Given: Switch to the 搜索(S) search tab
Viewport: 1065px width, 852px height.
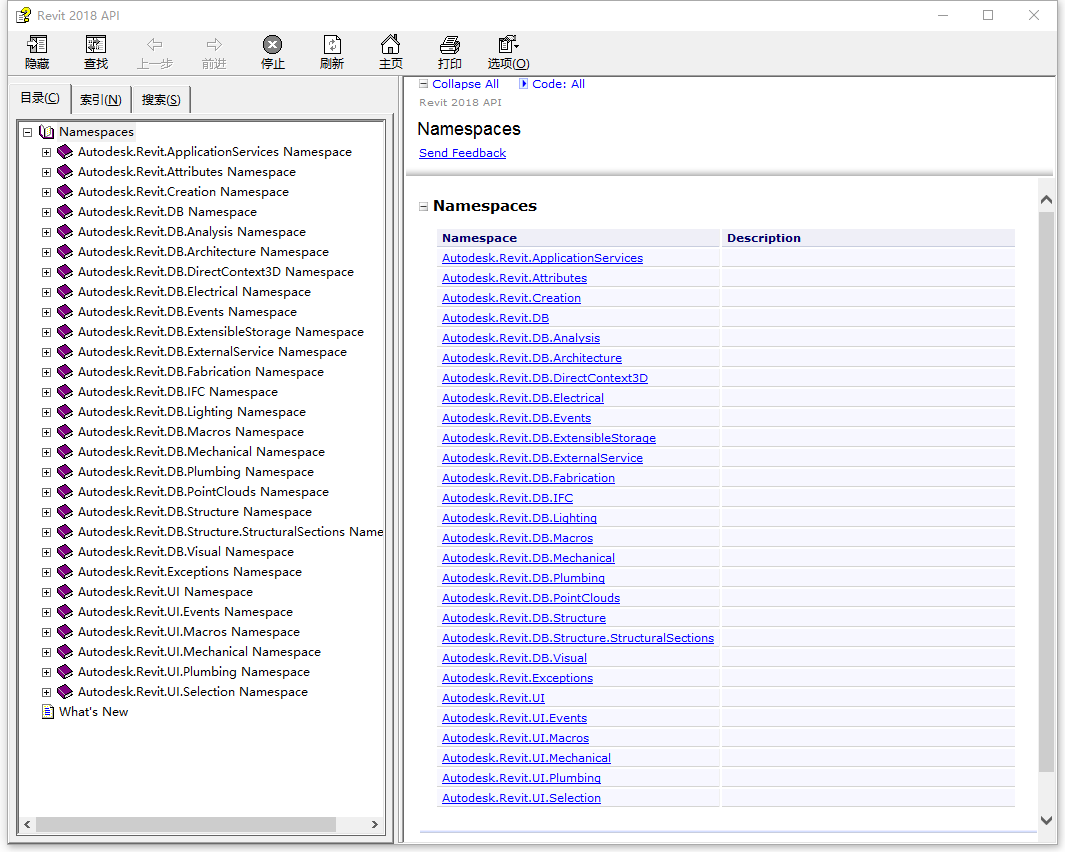Looking at the screenshot, I should [161, 100].
